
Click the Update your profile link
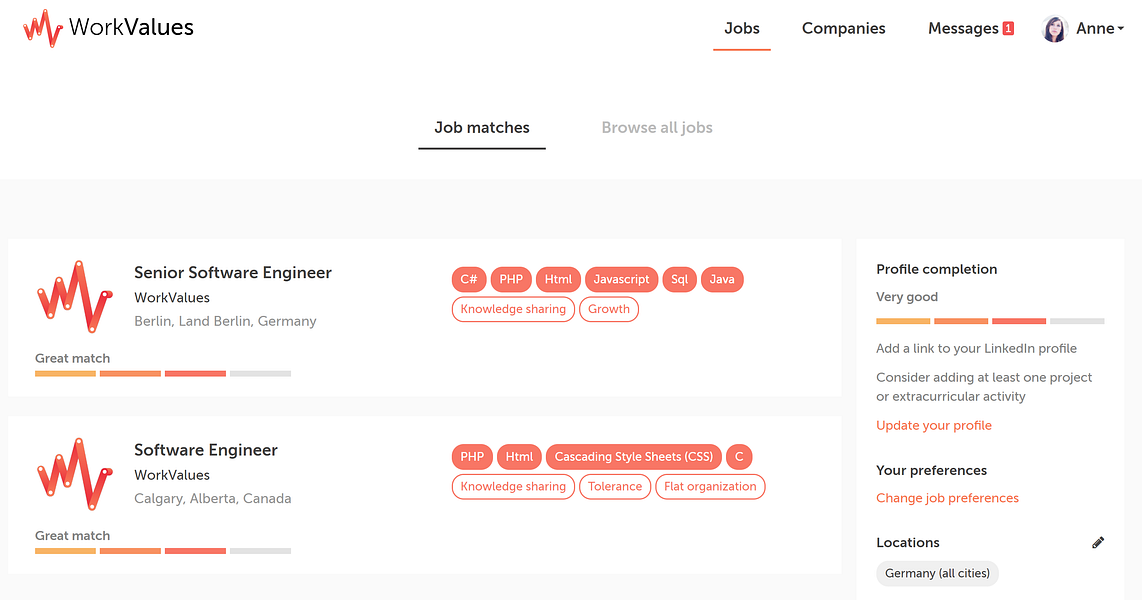(934, 425)
